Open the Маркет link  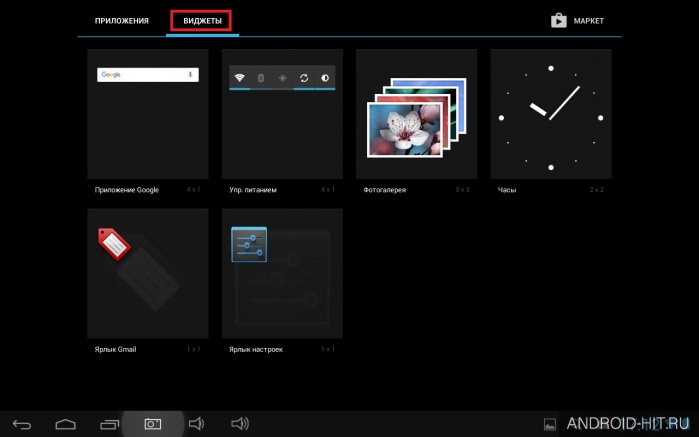pyautogui.click(x=588, y=21)
